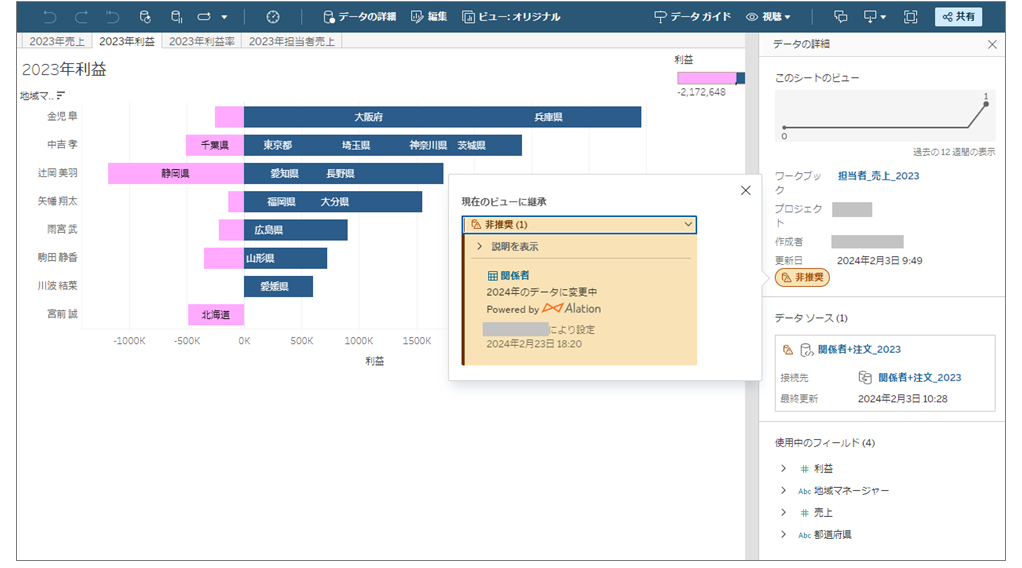Select the 2023年利益 tab
This screenshot has width=1022, height=568.
[x=126, y=41]
